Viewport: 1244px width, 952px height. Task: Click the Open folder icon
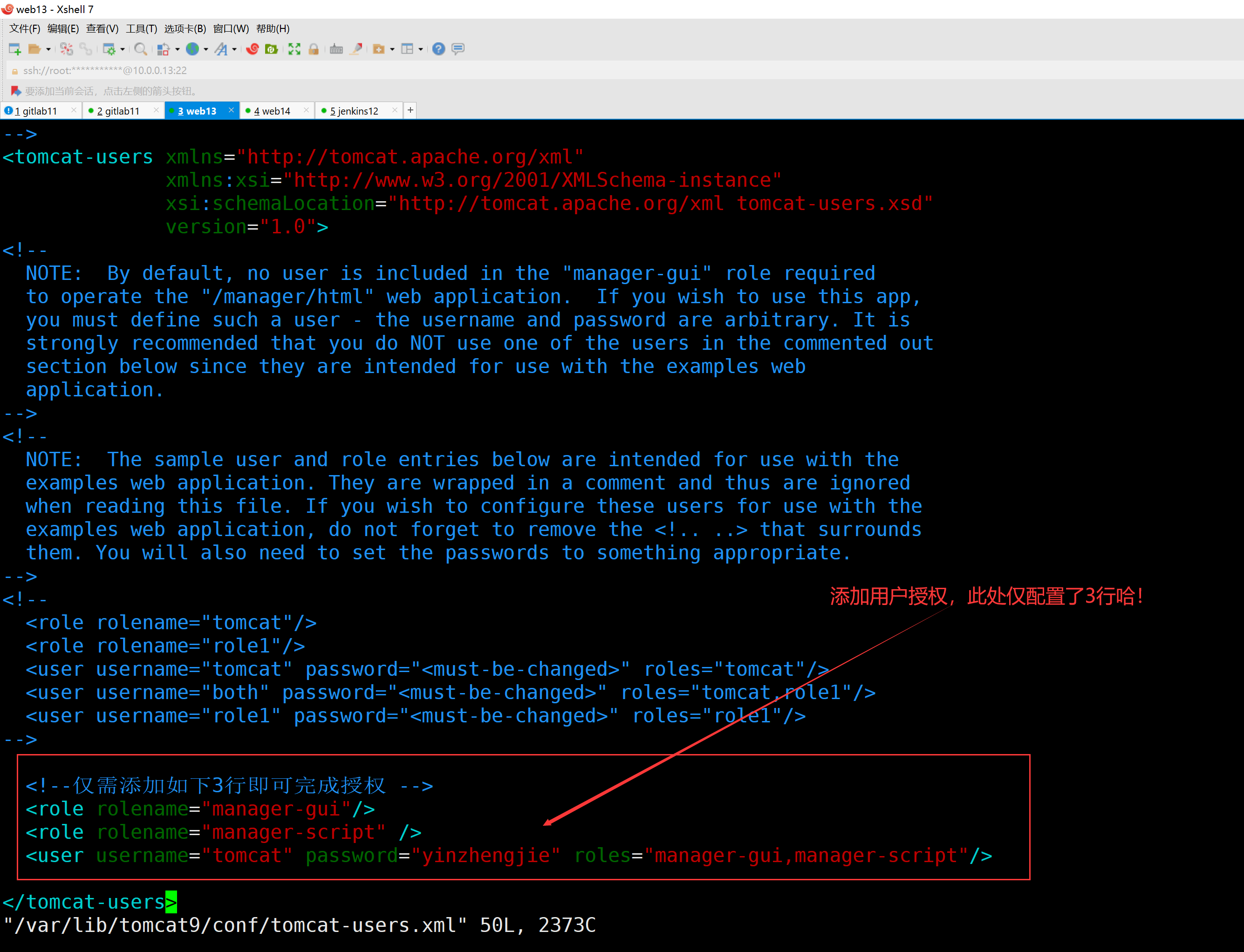[34, 49]
